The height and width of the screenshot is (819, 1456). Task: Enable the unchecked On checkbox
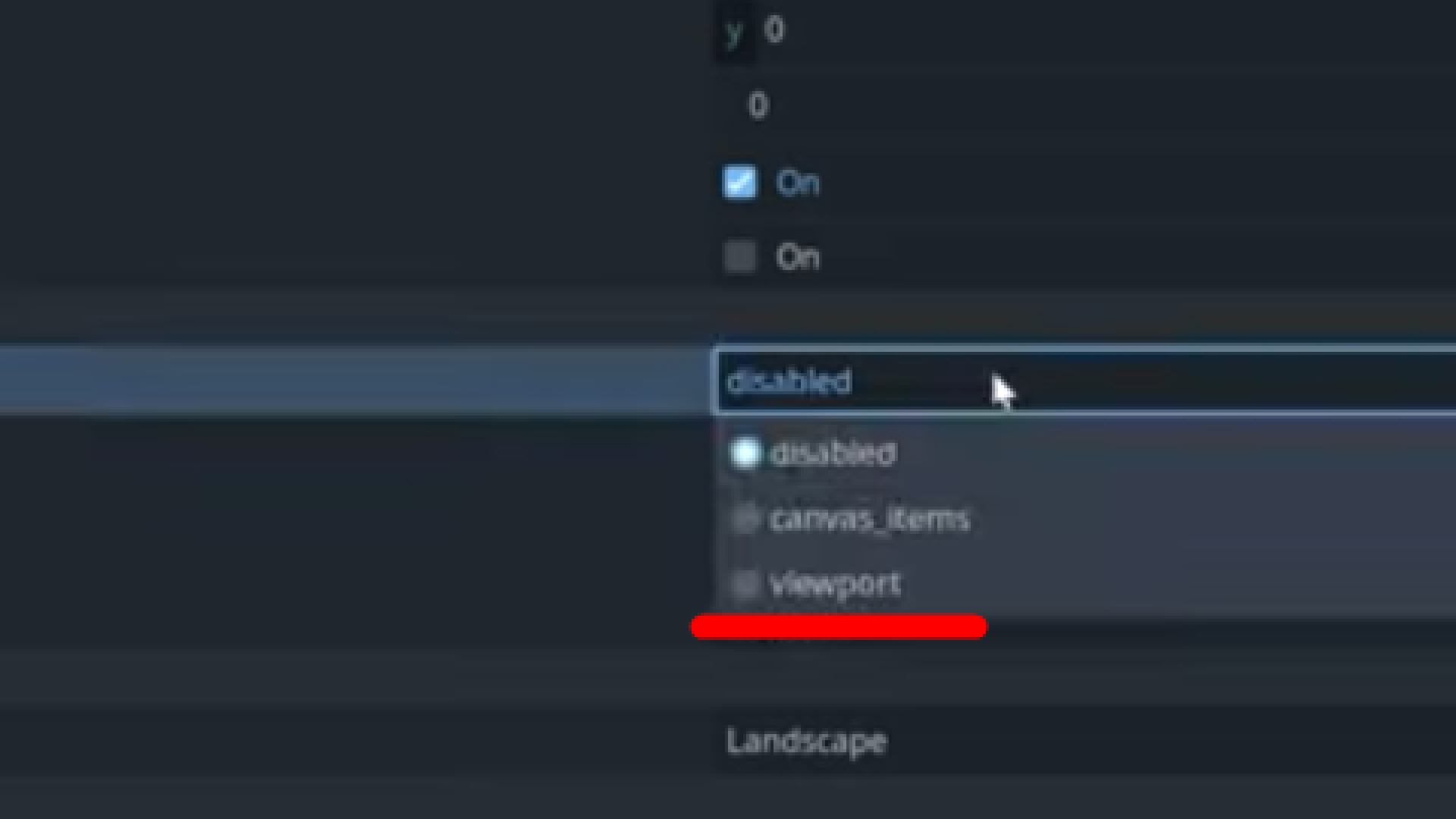[739, 256]
